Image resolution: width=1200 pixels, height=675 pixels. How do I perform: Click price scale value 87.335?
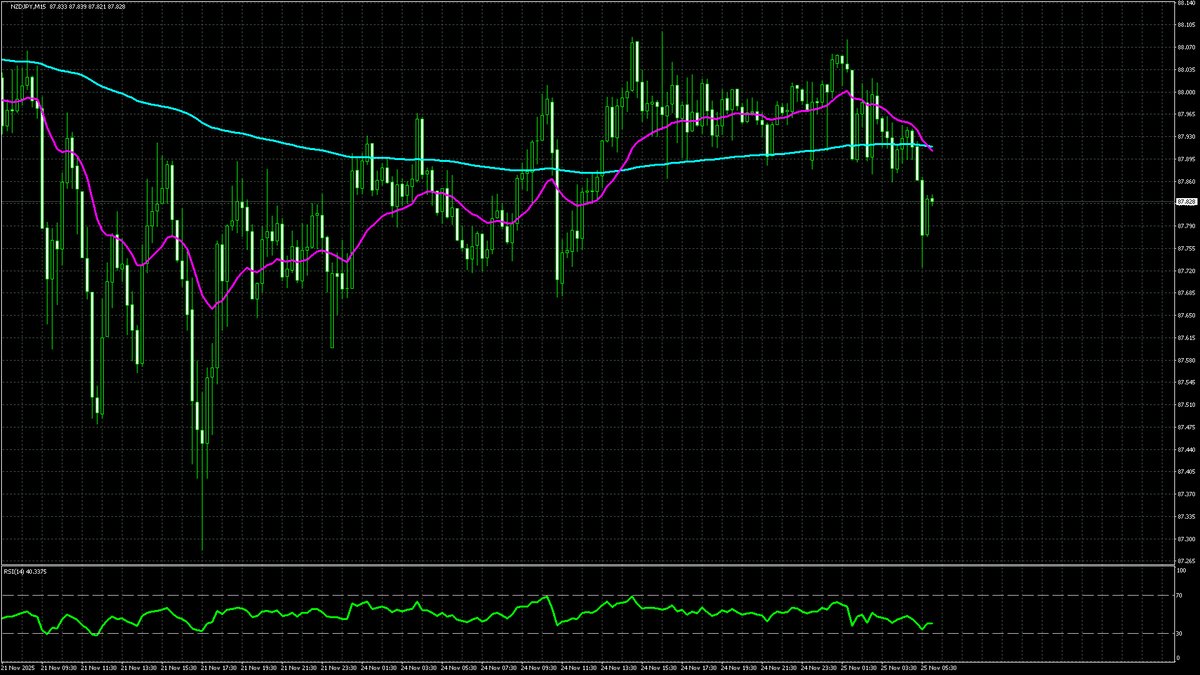[1186, 516]
